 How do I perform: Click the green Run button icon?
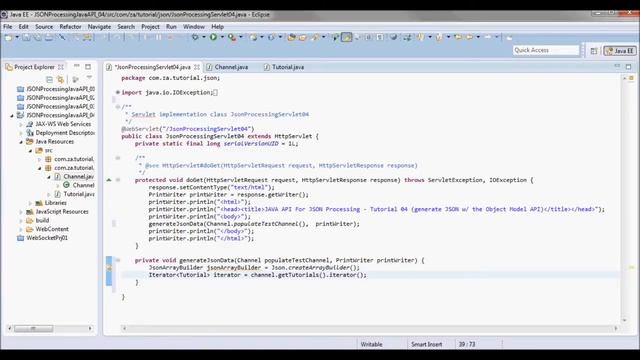(x=213, y=37)
